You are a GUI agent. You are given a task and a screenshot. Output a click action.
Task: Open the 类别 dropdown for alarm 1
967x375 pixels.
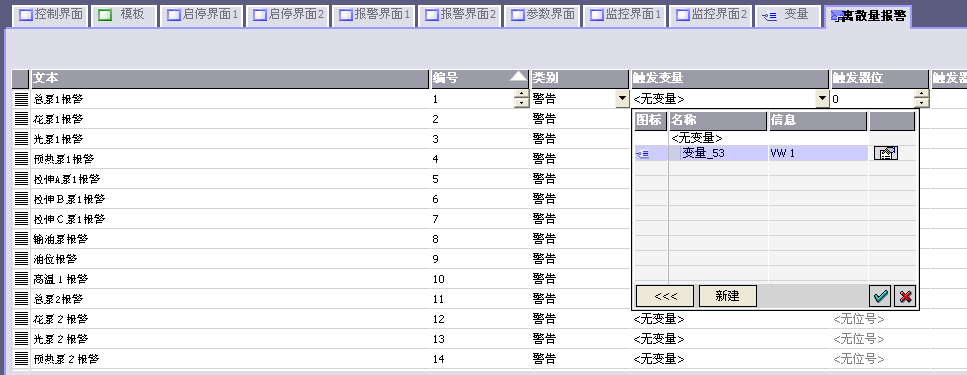pyautogui.click(x=622, y=99)
